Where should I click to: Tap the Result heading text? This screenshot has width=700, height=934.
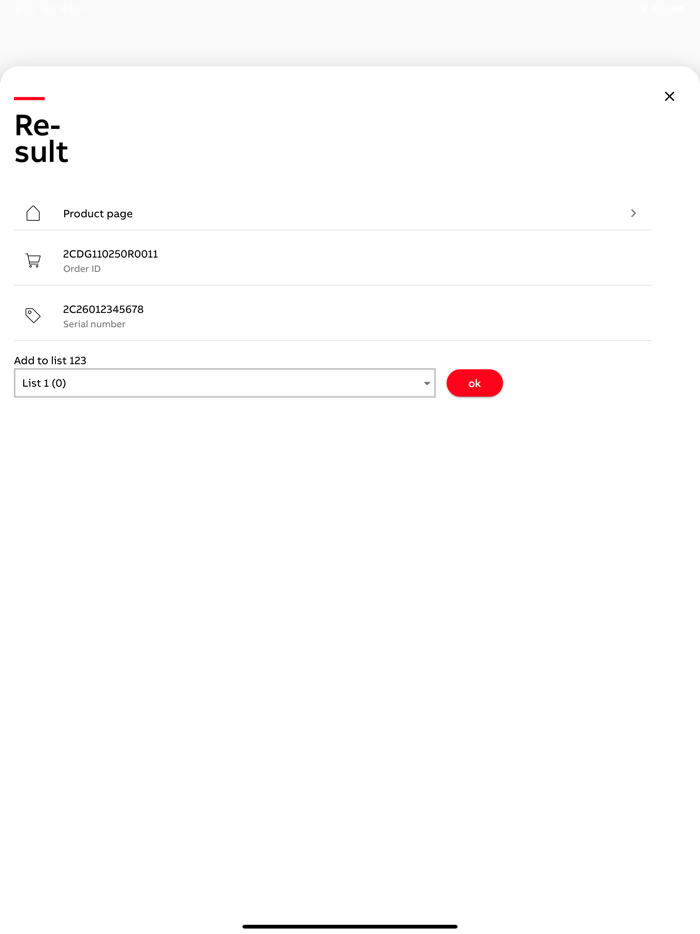pos(40,137)
